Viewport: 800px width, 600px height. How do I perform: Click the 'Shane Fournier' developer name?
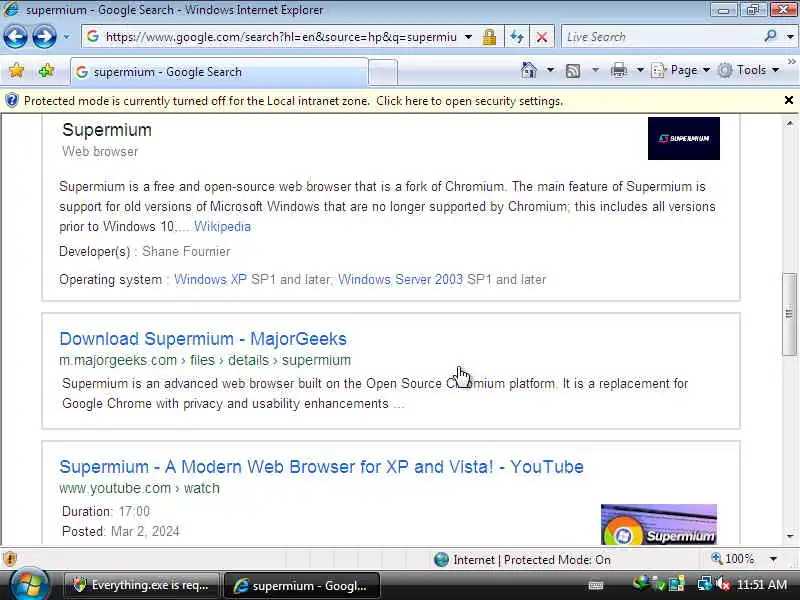click(186, 252)
